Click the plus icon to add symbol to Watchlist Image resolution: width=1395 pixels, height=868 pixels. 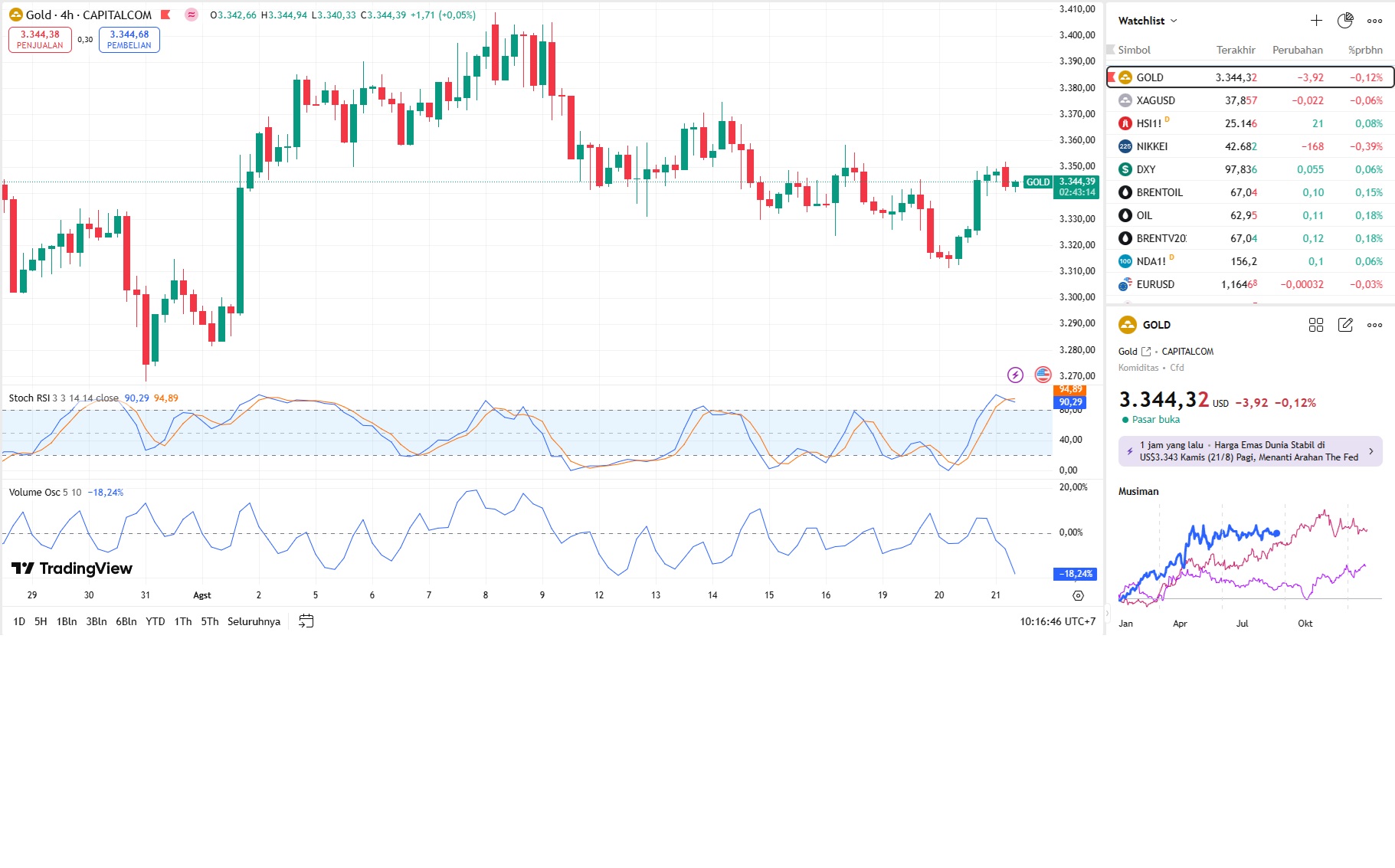tap(1316, 21)
